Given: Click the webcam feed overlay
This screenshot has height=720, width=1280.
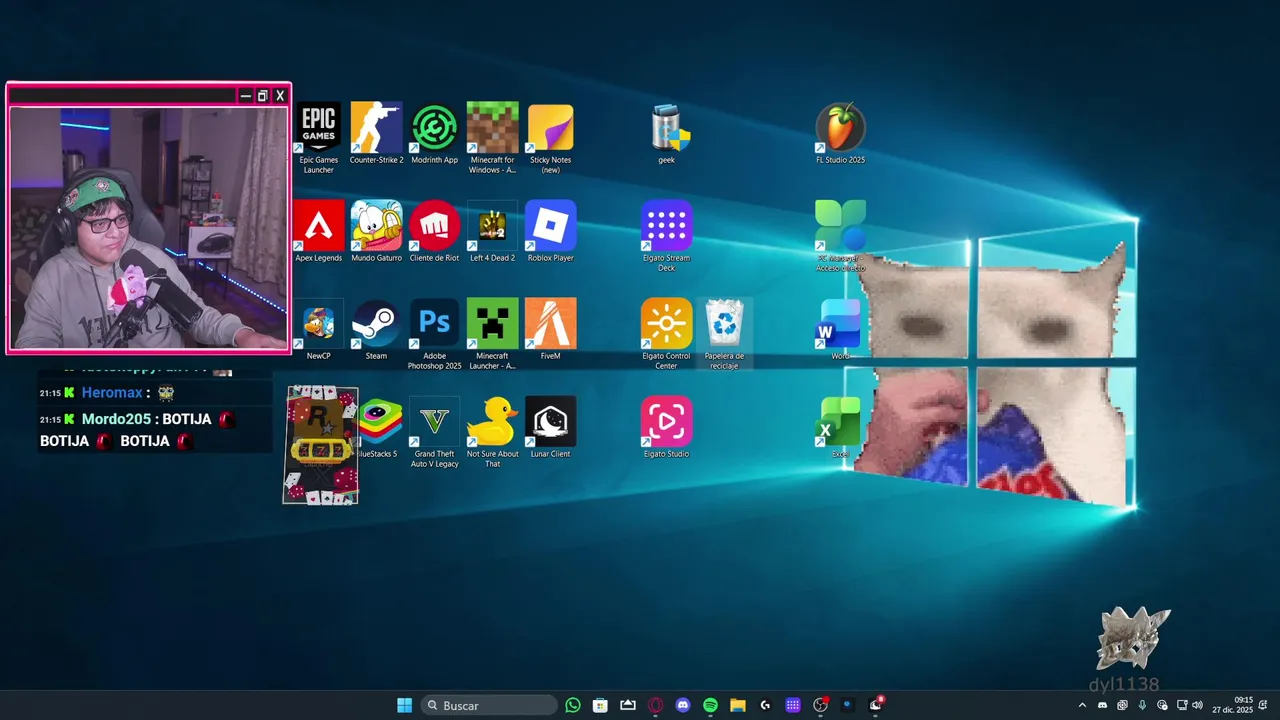Looking at the screenshot, I should (149, 228).
